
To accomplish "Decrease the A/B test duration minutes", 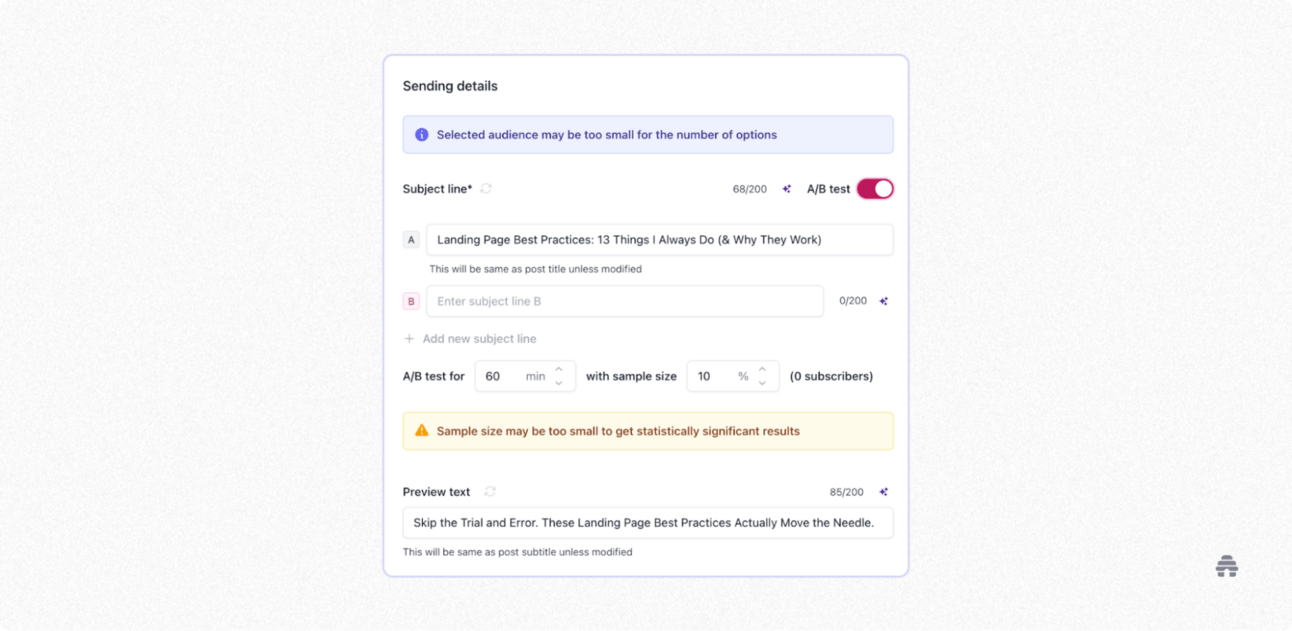I will pos(559,383).
